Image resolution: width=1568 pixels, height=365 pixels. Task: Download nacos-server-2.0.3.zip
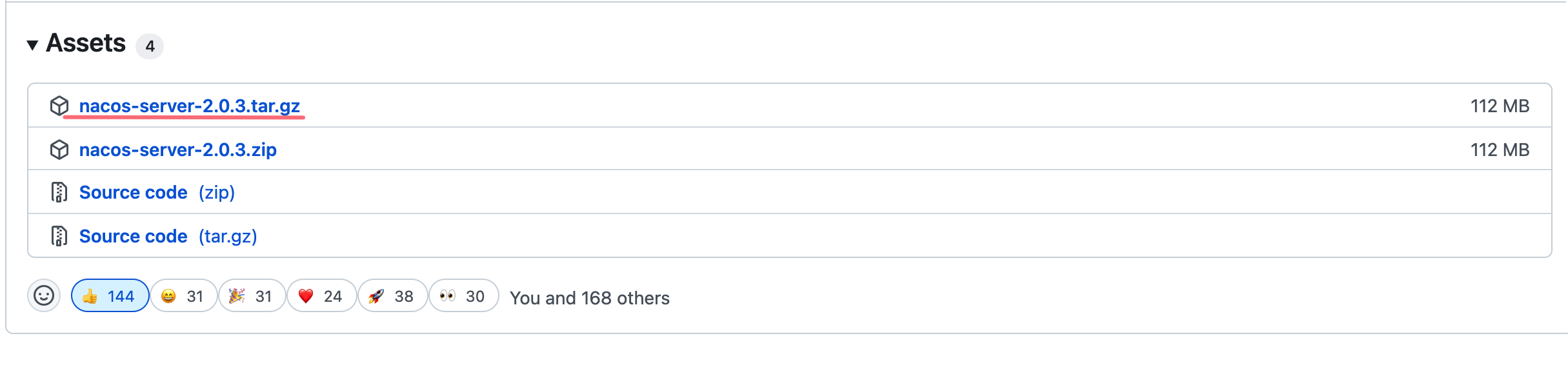click(177, 150)
